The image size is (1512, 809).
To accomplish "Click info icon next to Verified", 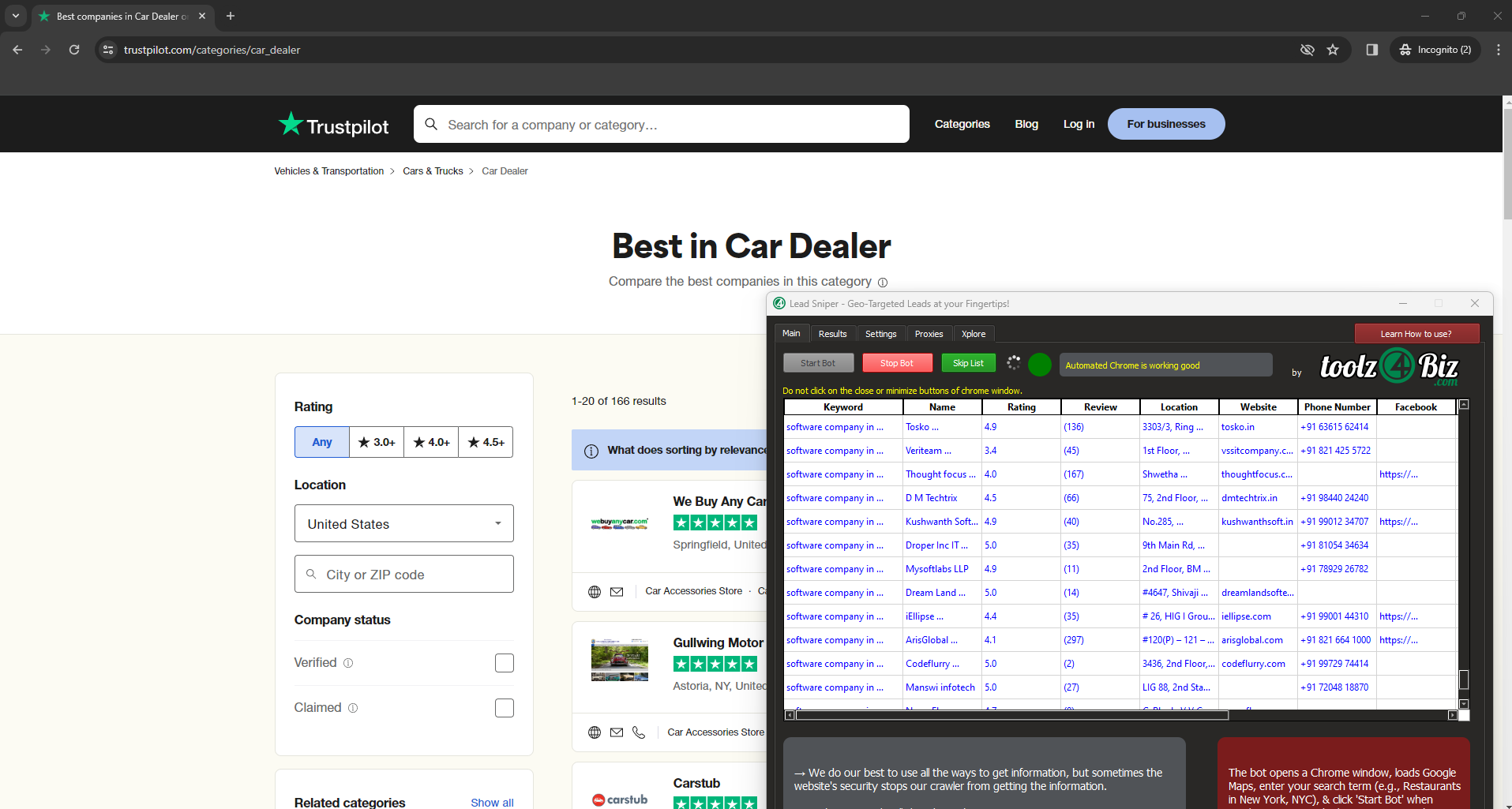I will [348, 663].
